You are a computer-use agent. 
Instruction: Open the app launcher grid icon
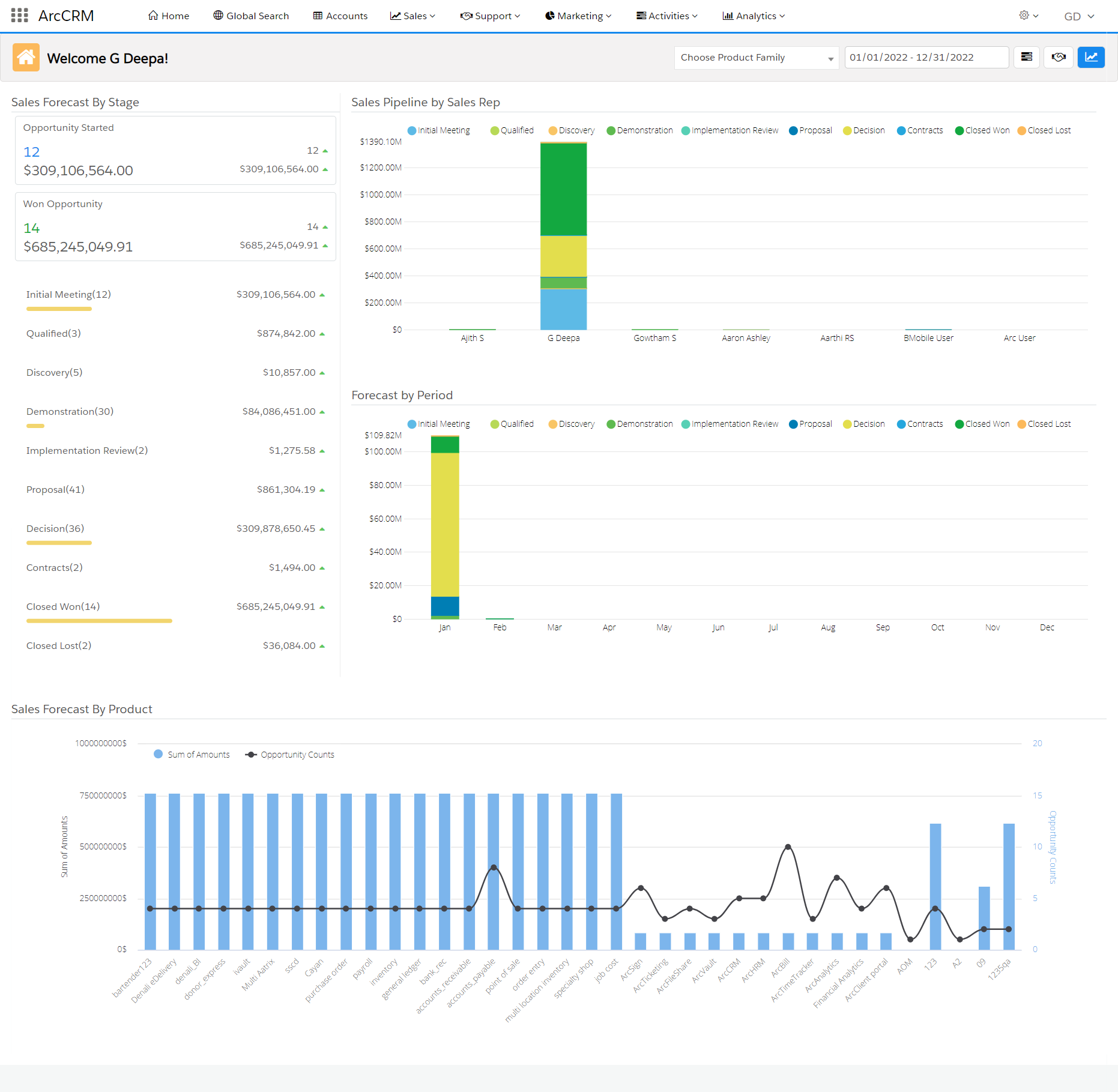tap(20, 16)
